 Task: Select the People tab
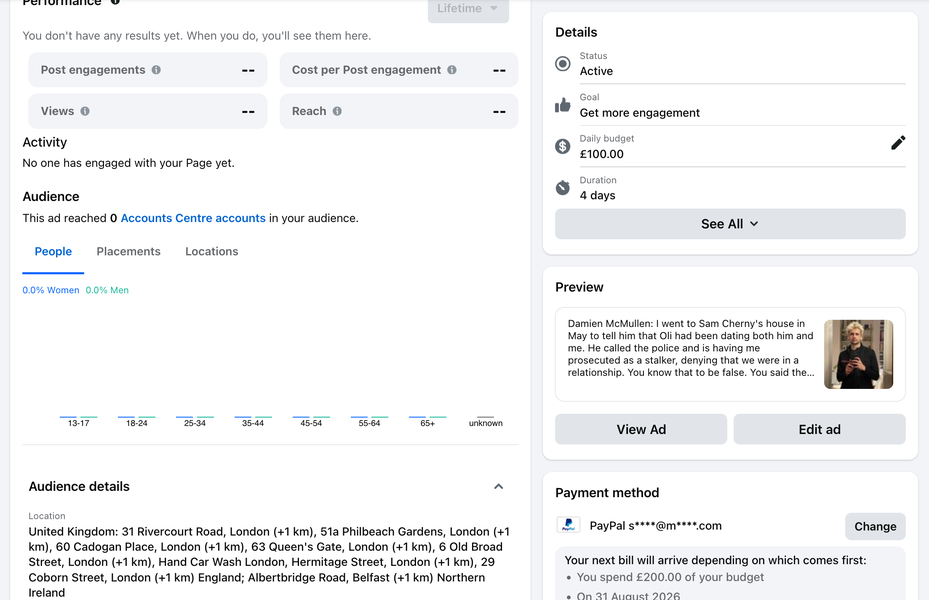53,251
